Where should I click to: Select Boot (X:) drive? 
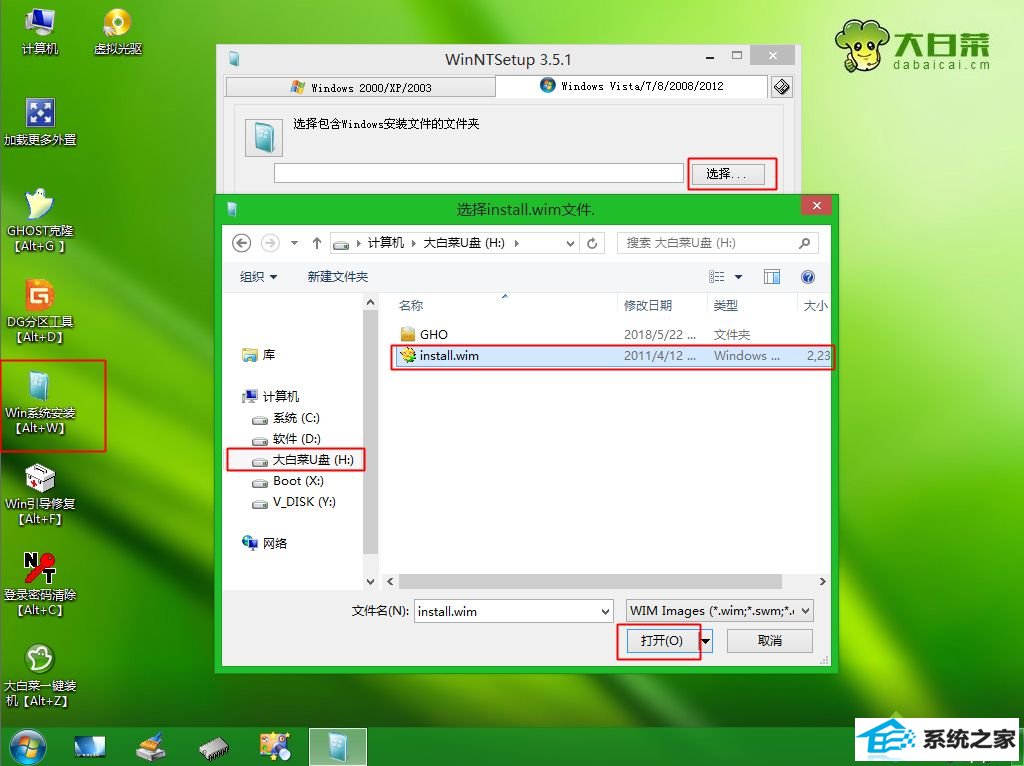point(289,481)
